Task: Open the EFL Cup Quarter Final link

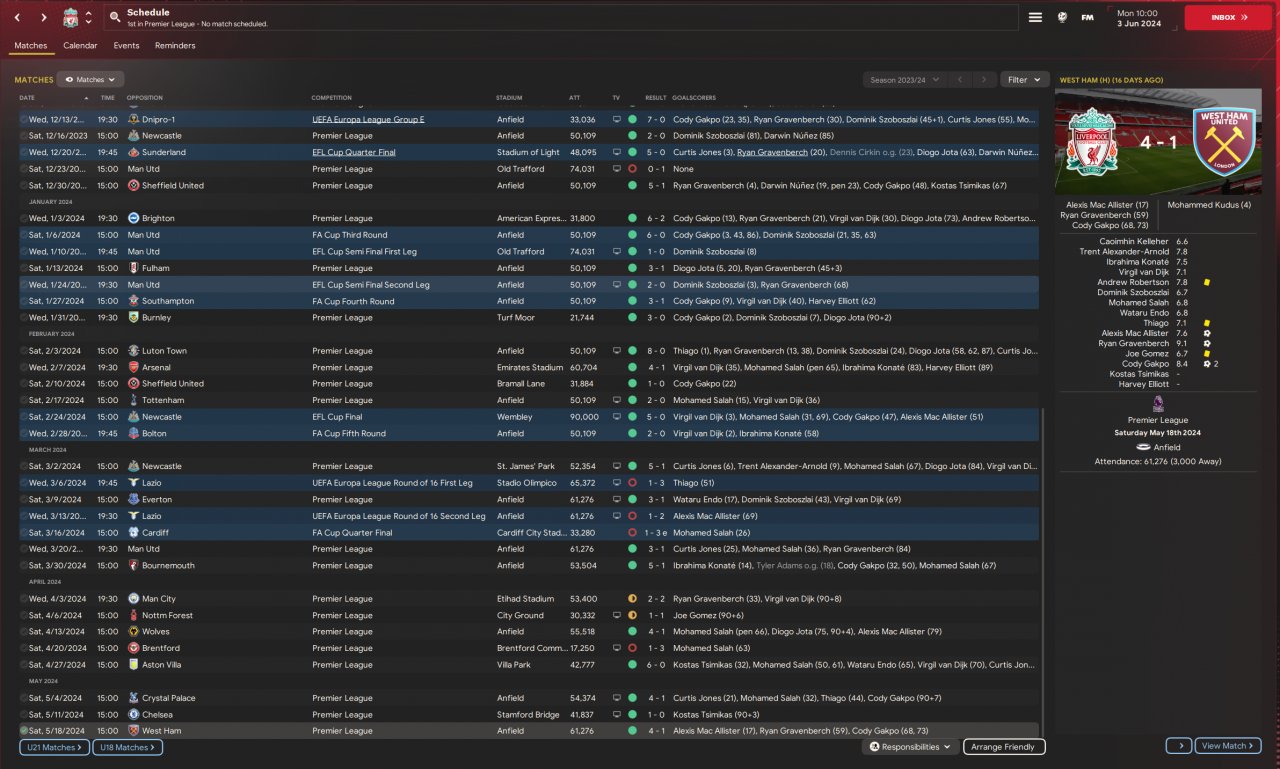Action: [354, 152]
